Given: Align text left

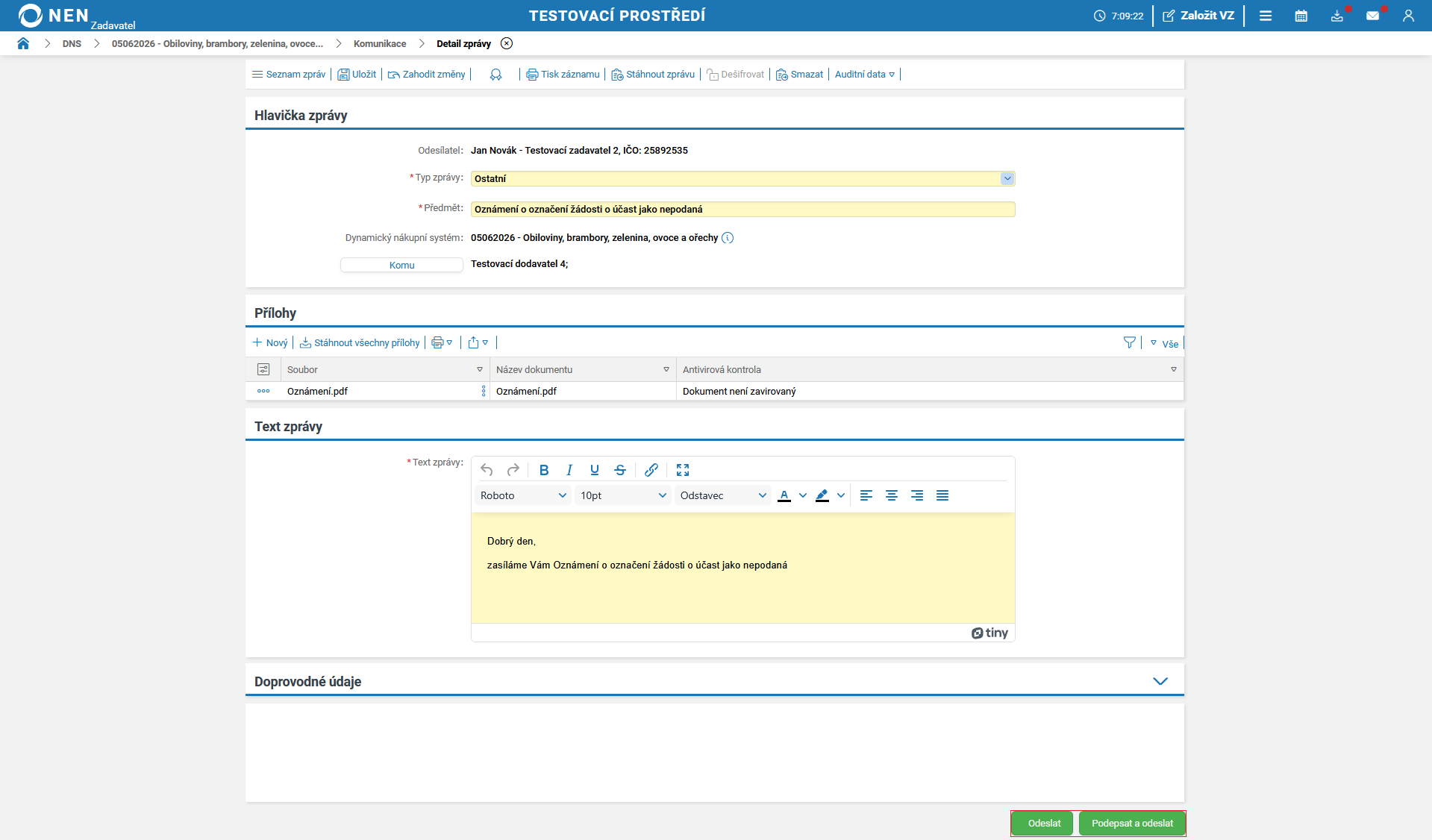Looking at the screenshot, I should click(866, 495).
